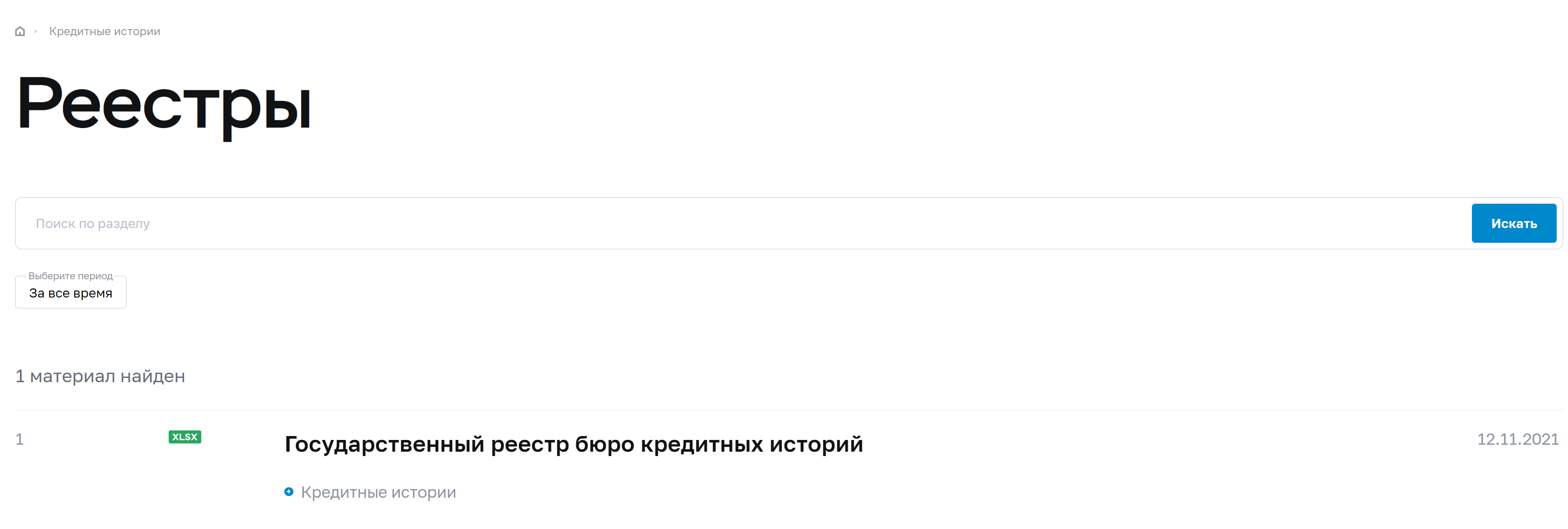Open the За все время period dropdown
The image size is (1568, 529).
click(x=70, y=292)
